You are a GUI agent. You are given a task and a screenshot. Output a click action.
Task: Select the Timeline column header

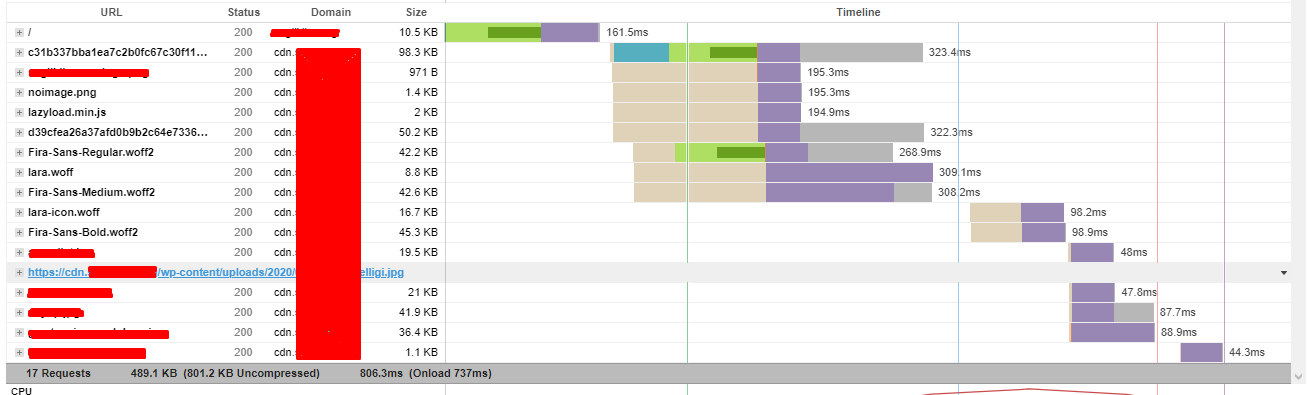click(x=858, y=12)
